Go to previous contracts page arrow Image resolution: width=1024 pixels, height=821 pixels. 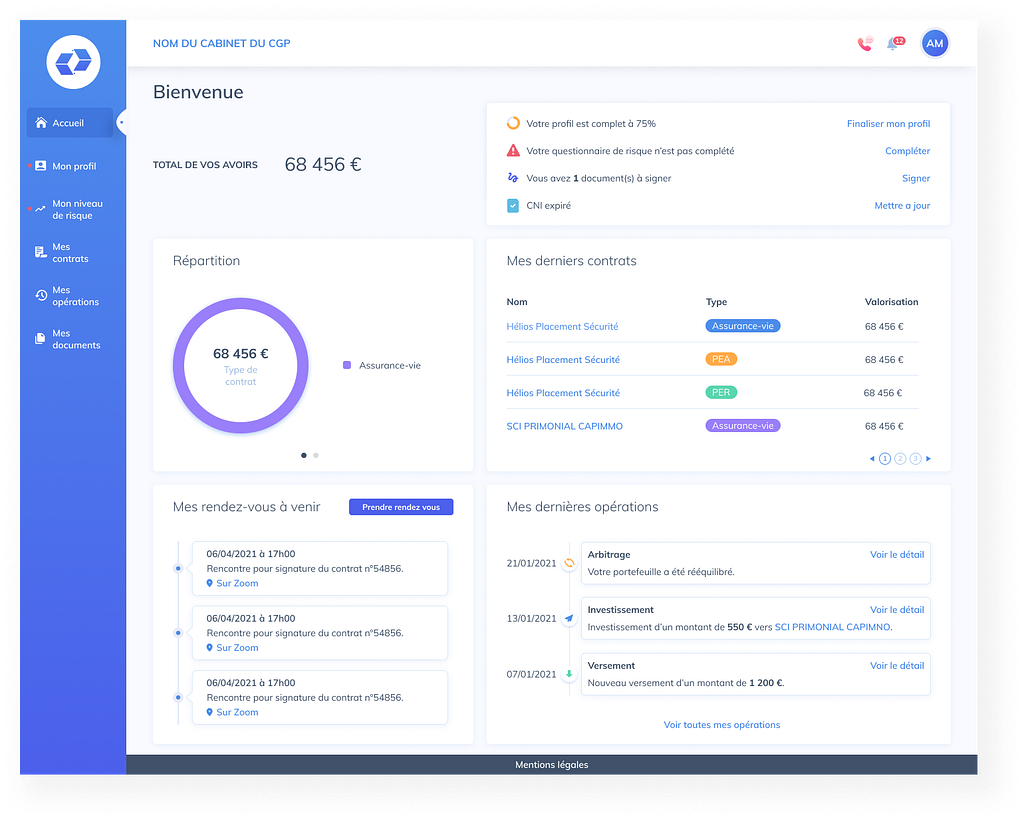pos(871,458)
